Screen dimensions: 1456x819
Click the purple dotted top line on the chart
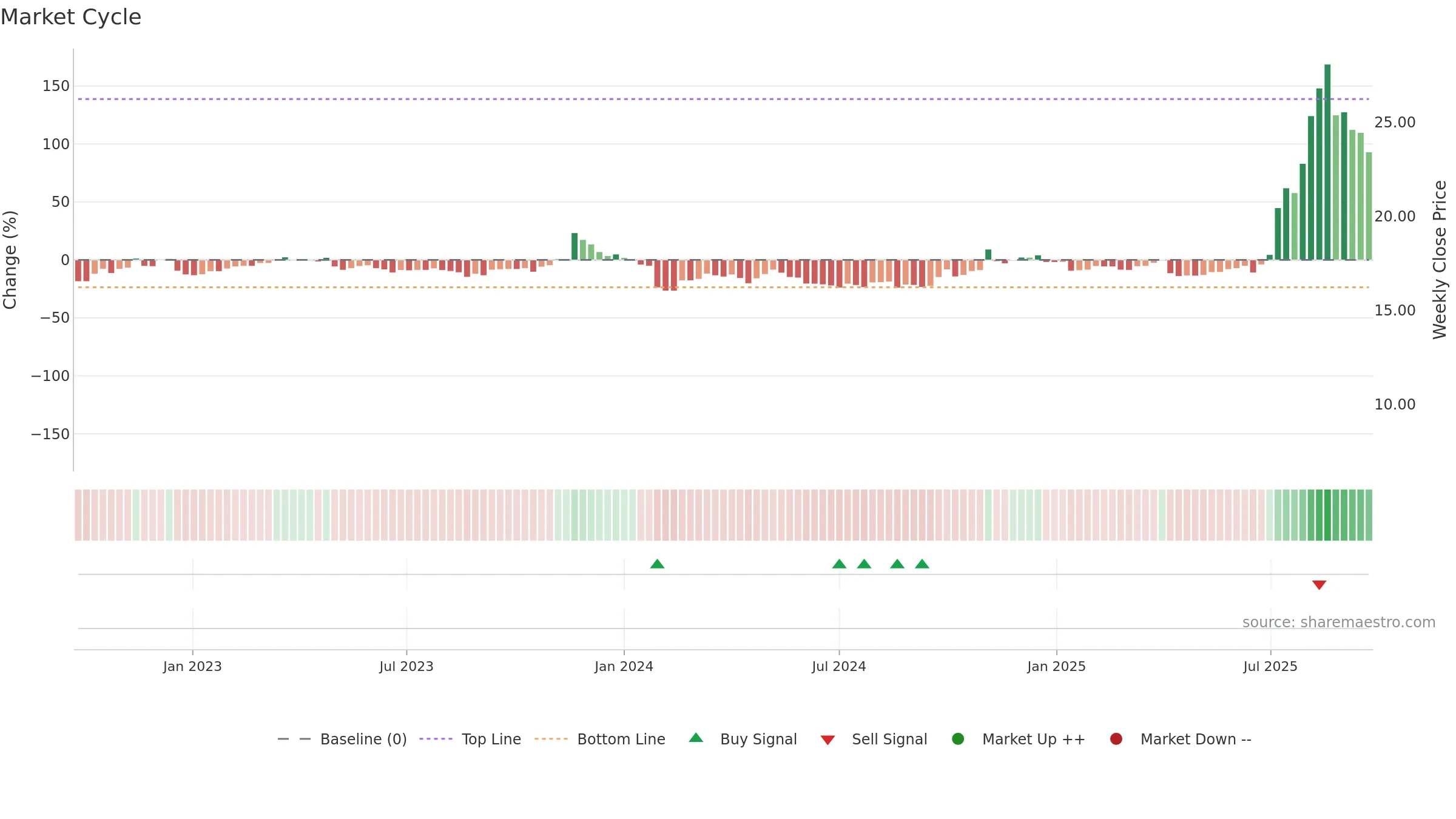pos(723,99)
